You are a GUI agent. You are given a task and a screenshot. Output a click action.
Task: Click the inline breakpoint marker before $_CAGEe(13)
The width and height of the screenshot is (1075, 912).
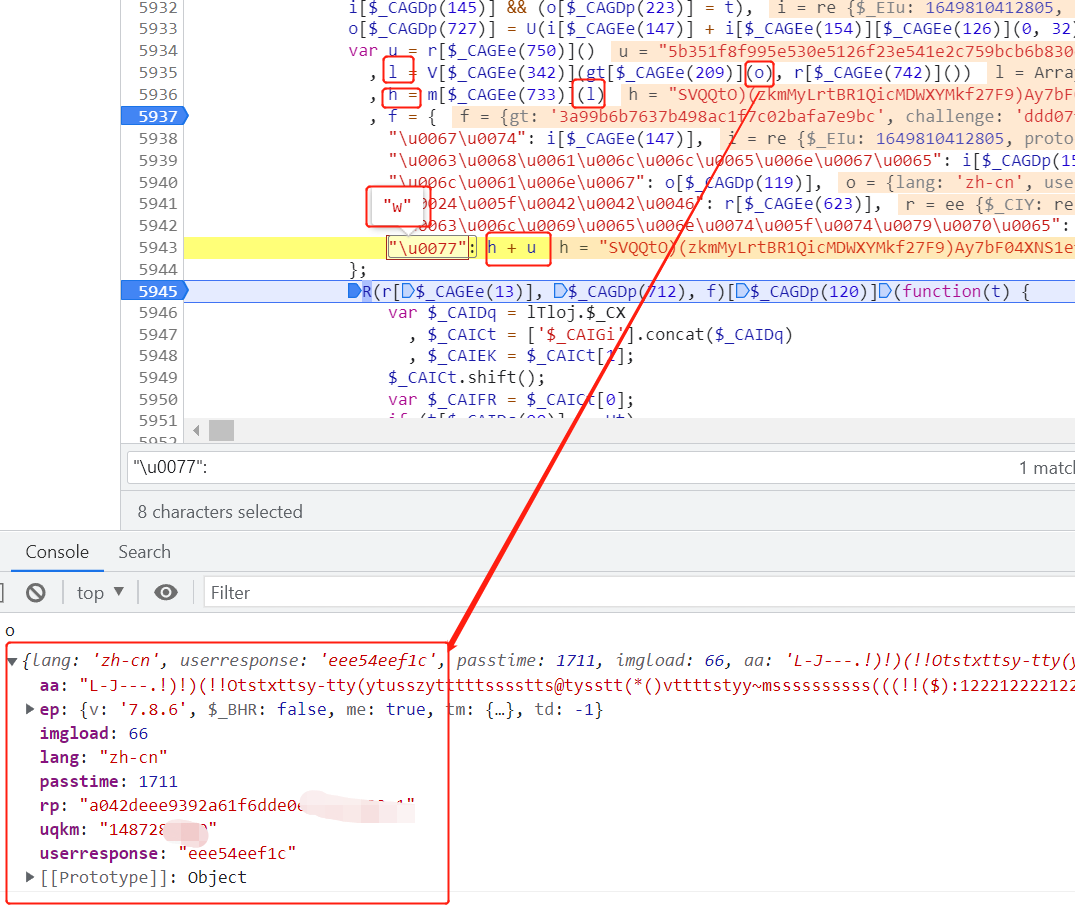408,291
